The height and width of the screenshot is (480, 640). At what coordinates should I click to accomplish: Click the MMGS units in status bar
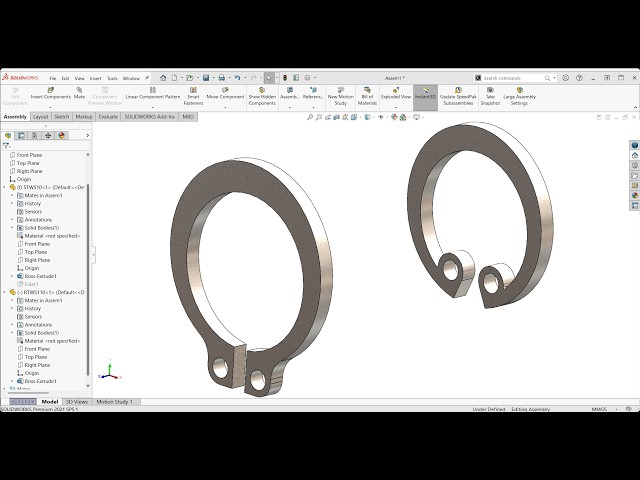[x=599, y=409]
